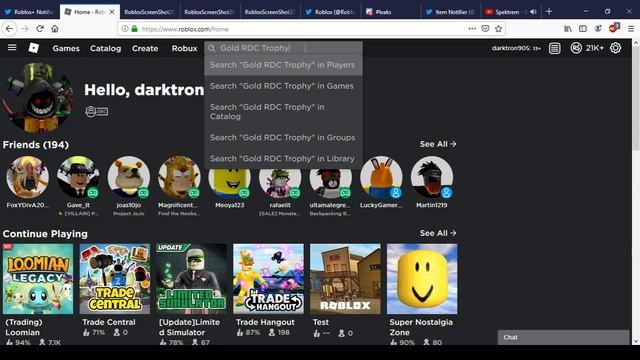Open the Test game thumbnail
The image size is (640, 360).
tap(345, 279)
